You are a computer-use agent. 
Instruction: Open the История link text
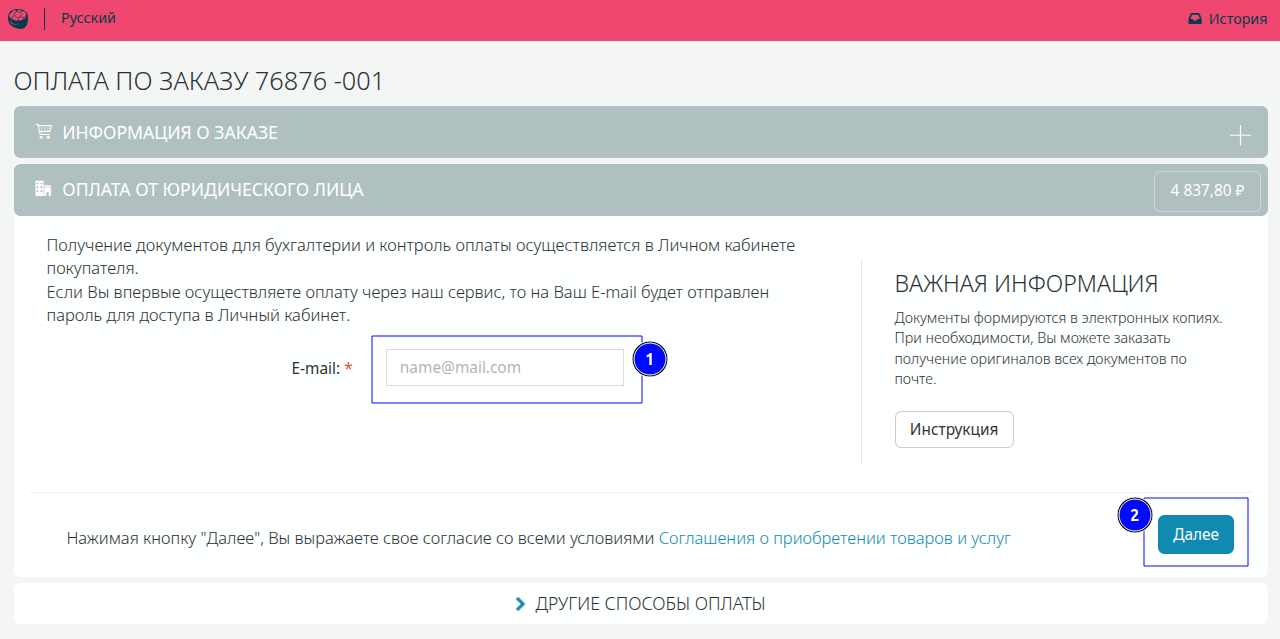[x=1238, y=19]
